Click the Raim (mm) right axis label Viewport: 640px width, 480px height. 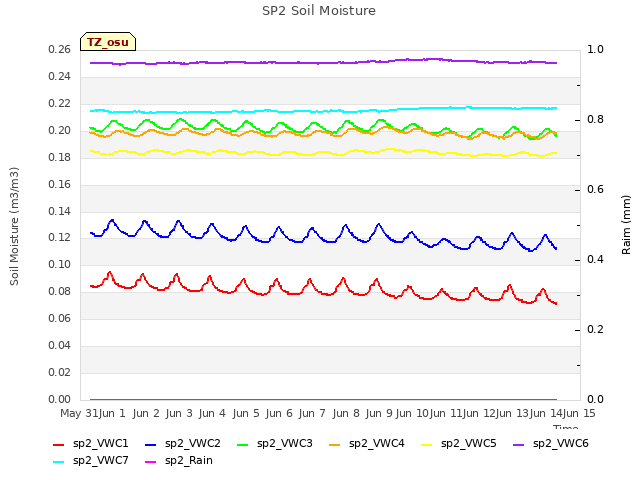click(626, 225)
